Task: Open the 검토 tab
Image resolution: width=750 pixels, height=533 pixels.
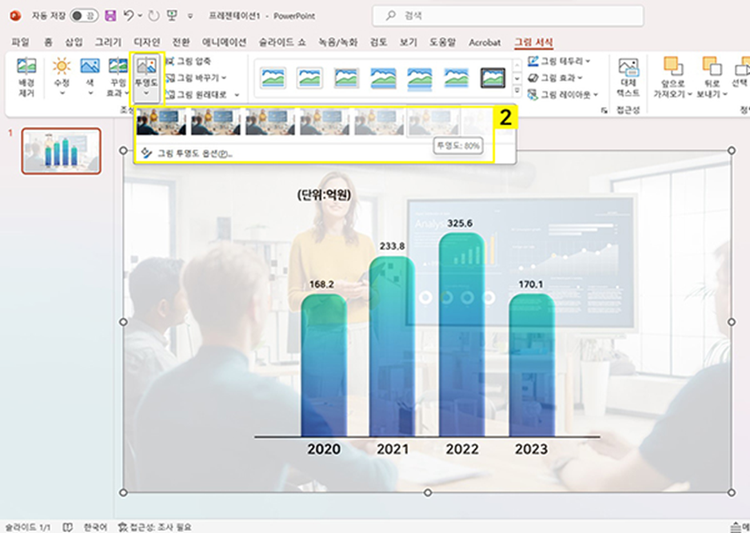Action: (x=378, y=42)
